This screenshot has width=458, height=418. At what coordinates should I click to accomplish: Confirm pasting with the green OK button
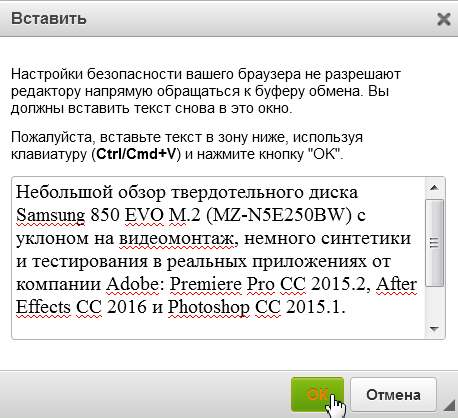point(317,395)
